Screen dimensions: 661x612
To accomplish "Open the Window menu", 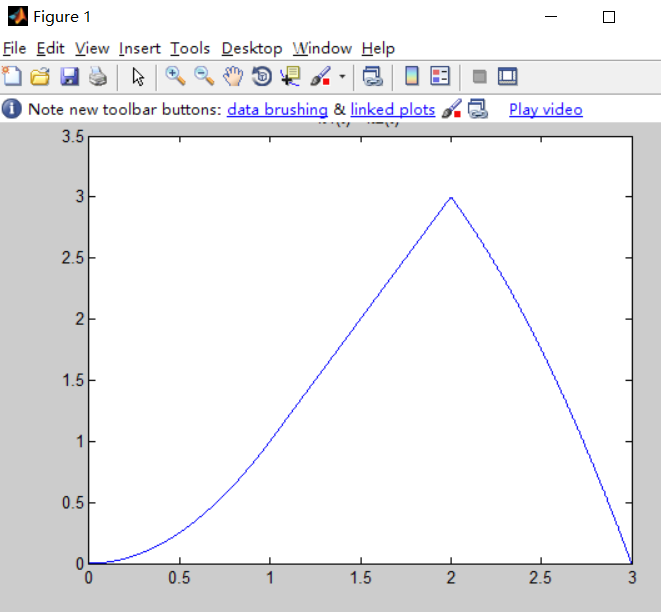I will pyautogui.click(x=322, y=48).
